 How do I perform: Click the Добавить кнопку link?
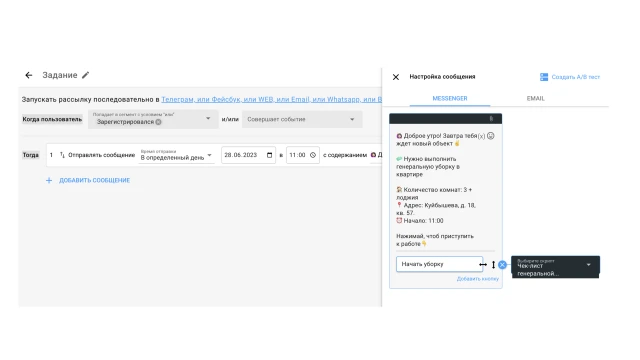tap(478, 279)
